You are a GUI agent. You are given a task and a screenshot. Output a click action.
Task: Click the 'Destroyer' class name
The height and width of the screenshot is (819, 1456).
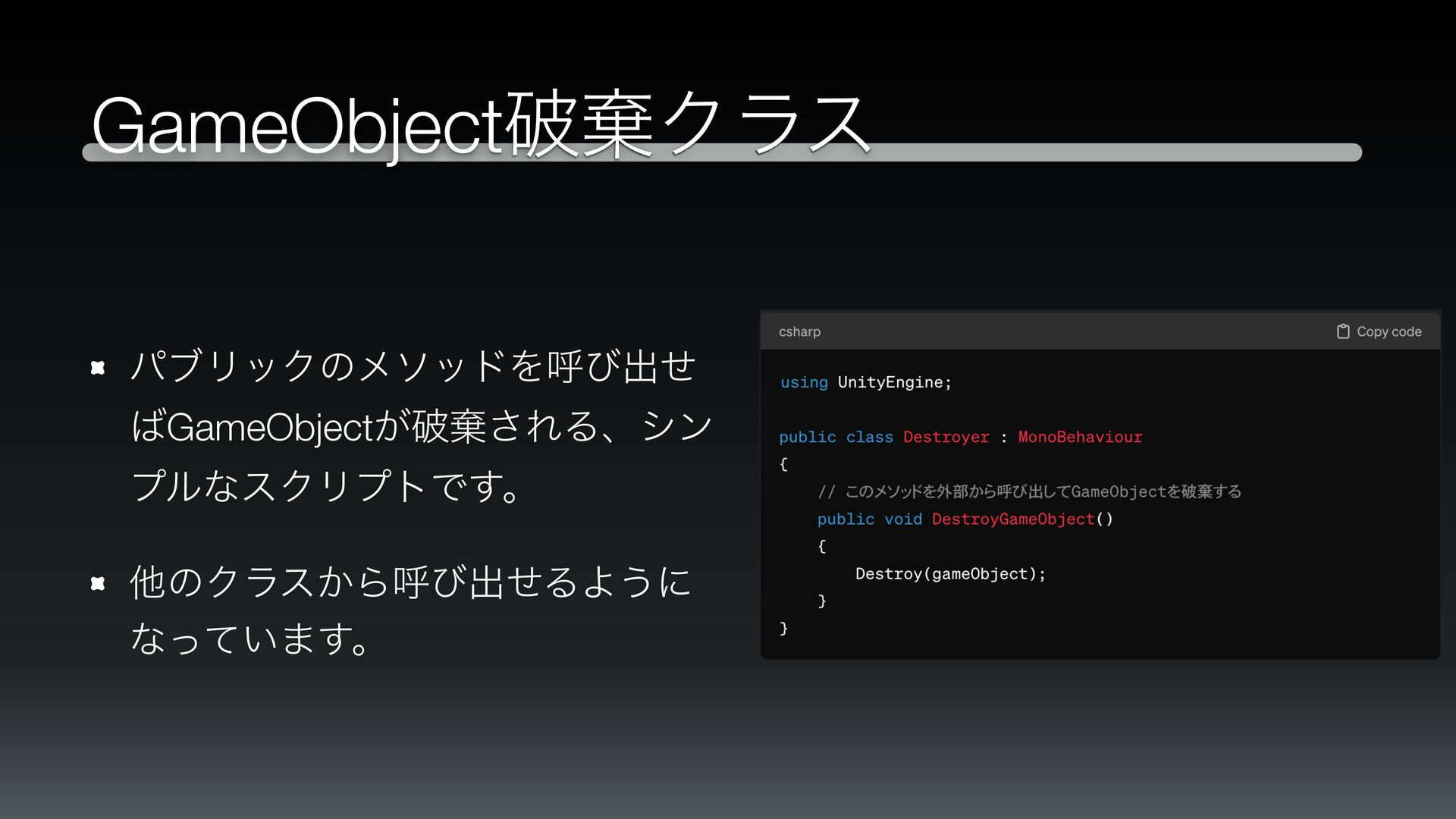click(946, 437)
